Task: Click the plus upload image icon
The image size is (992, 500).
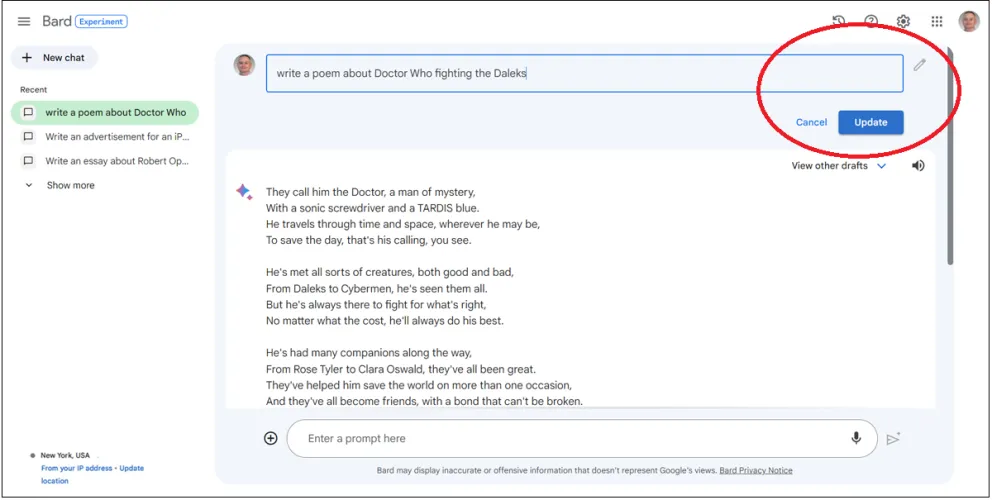Action: click(x=271, y=438)
